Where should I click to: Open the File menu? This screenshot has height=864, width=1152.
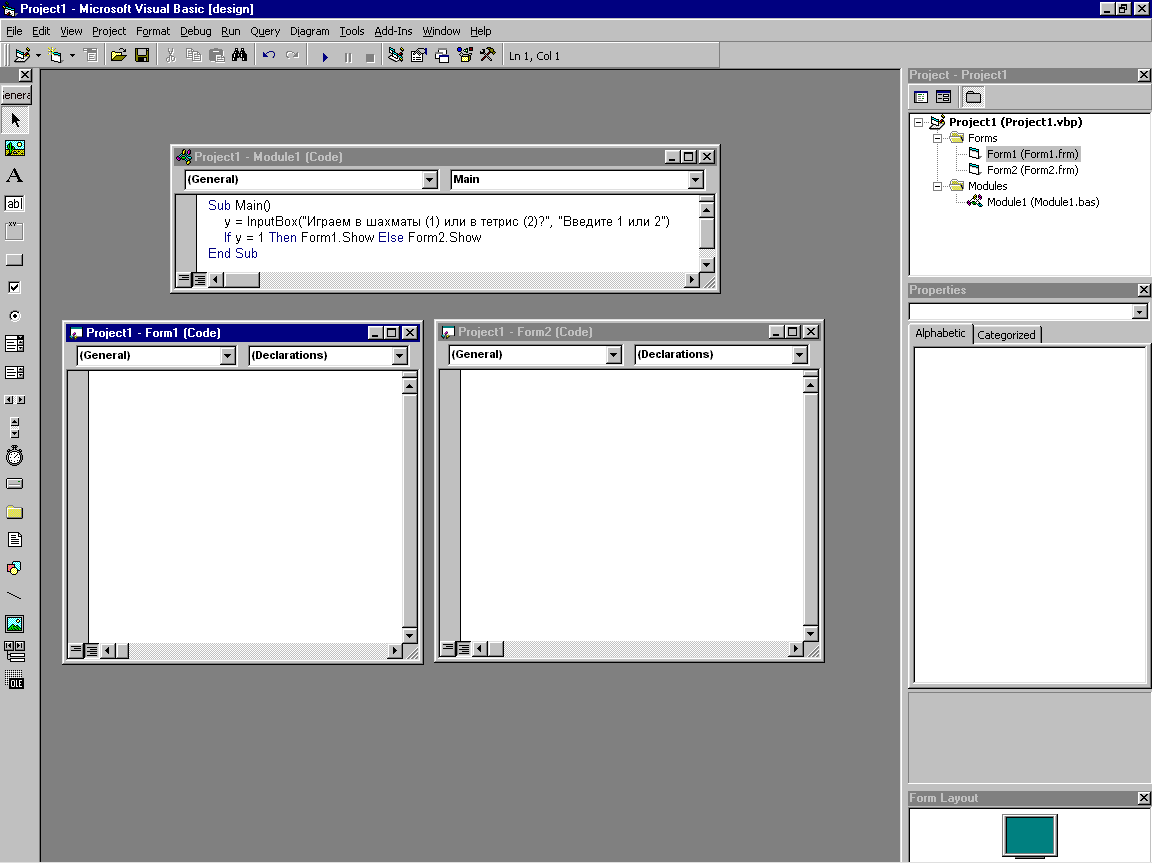(14, 31)
